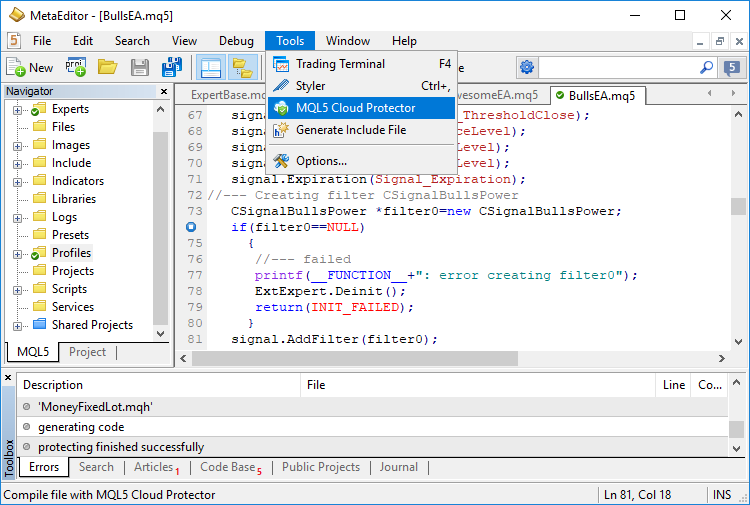Expand the Indicators tree node
Screen dimensions: 750x505
point(17,182)
